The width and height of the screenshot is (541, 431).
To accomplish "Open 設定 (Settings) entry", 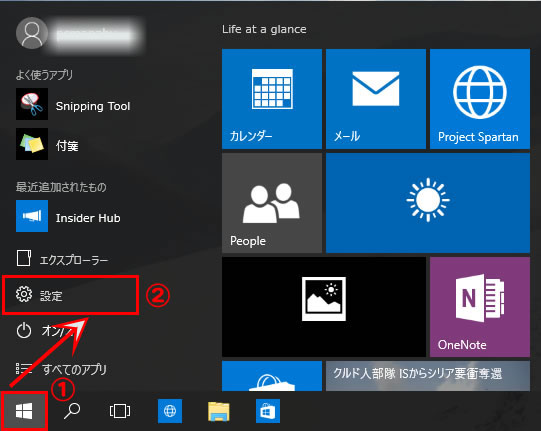I will pyautogui.click(x=70, y=295).
